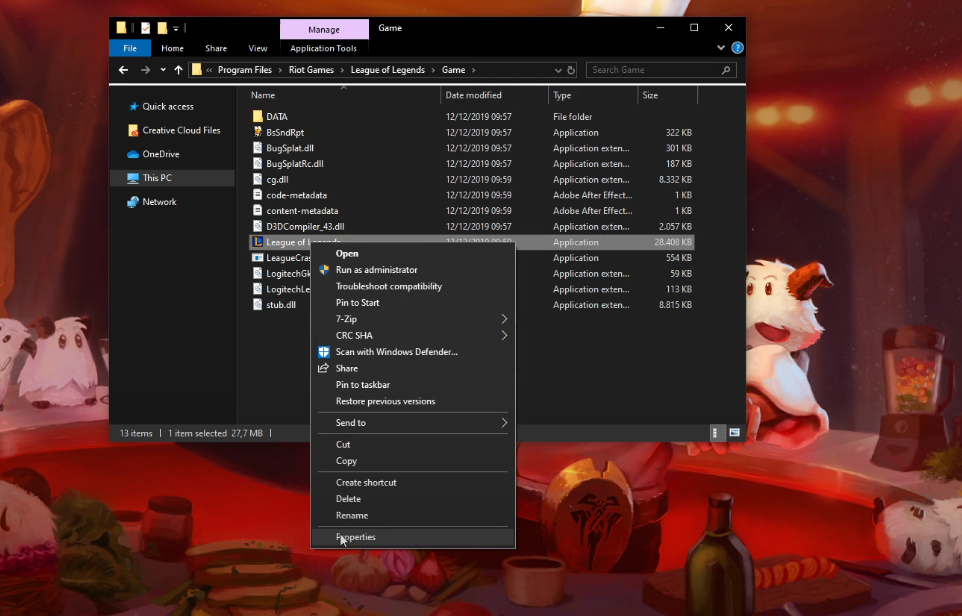Screen dimensions: 962x616
Task: Click the League of Legends application icon
Action: [257, 242]
